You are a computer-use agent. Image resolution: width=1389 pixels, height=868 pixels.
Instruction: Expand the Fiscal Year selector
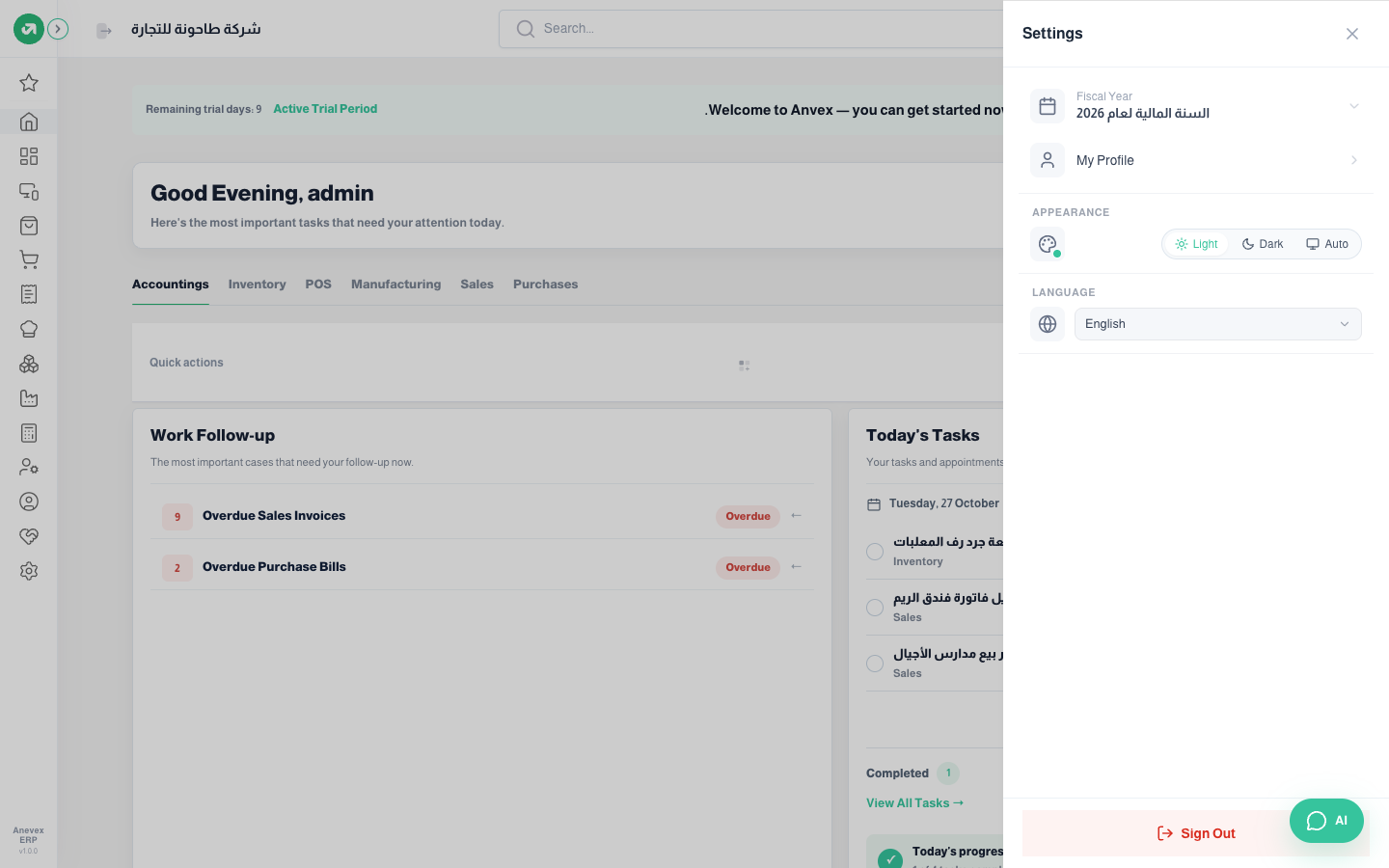[x=1196, y=106]
